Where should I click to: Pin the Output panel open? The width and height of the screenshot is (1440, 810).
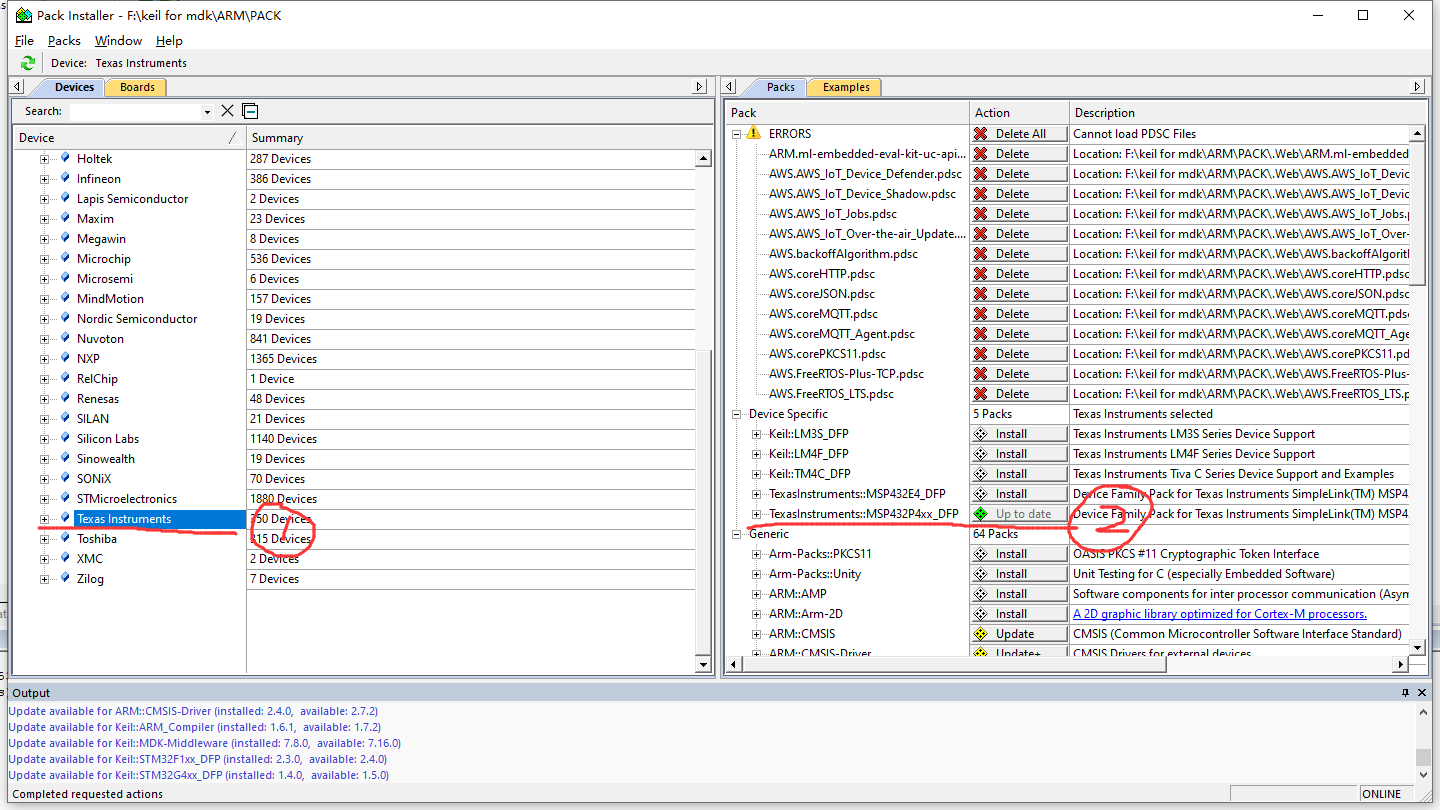click(x=1404, y=692)
